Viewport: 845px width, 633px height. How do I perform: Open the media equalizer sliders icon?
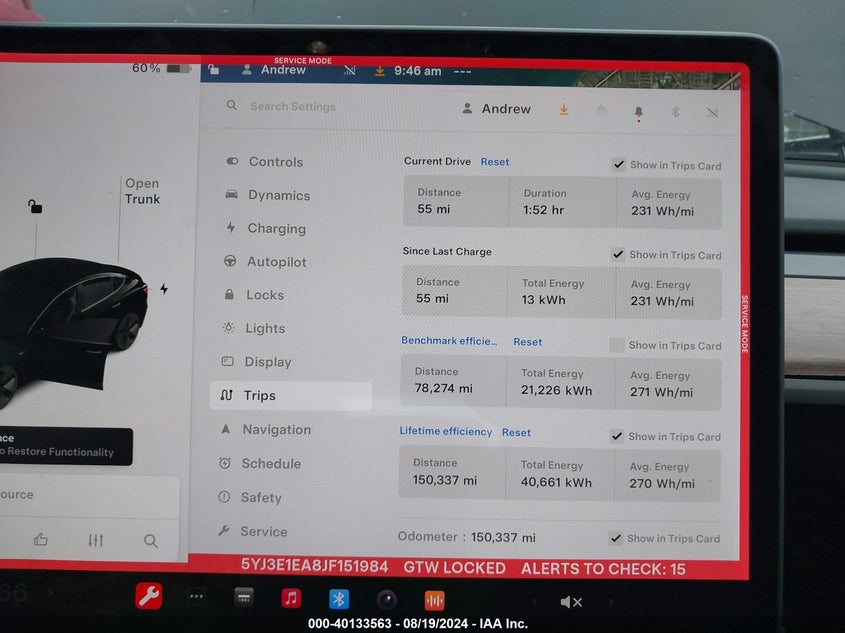click(96, 540)
